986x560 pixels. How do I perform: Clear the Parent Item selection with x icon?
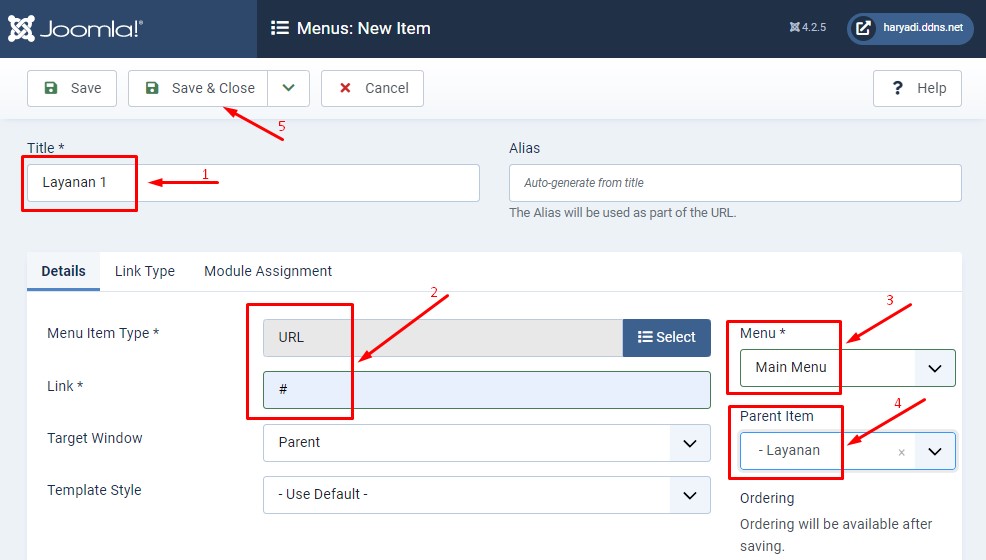click(901, 452)
